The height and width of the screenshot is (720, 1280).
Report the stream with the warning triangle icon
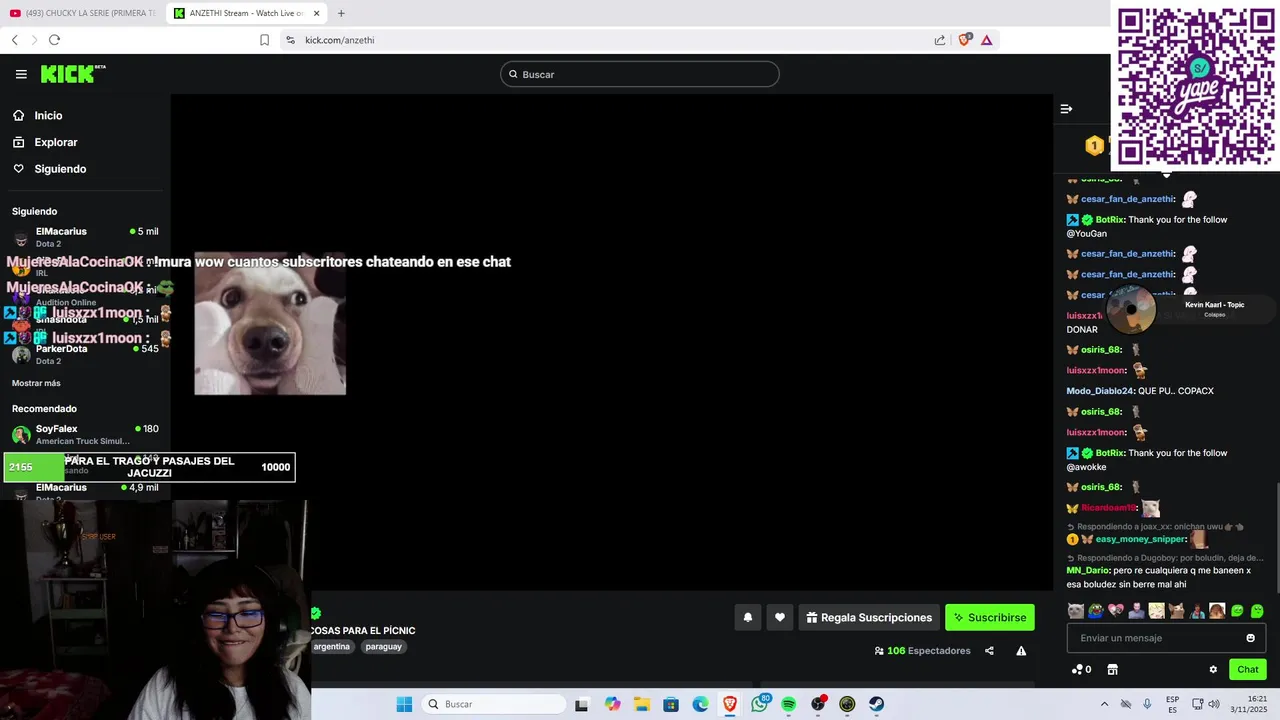[x=1021, y=651]
